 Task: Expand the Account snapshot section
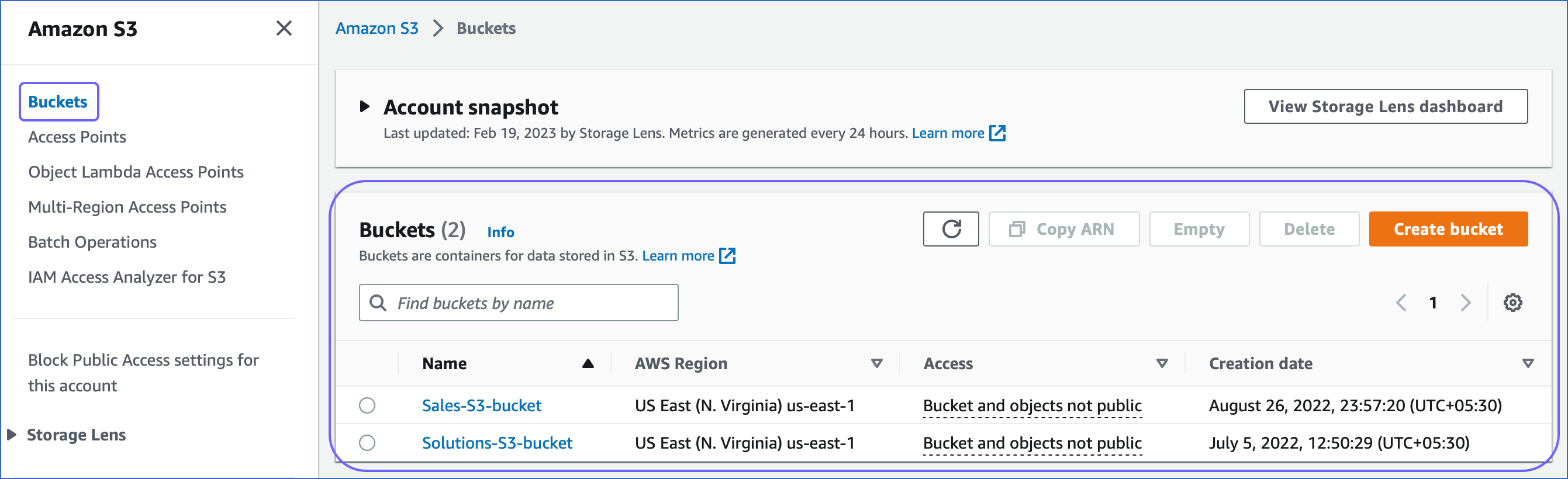point(365,106)
